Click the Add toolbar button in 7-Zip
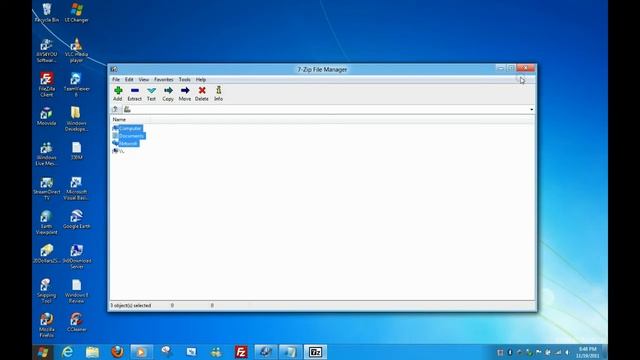The image size is (640, 360). [x=118, y=93]
